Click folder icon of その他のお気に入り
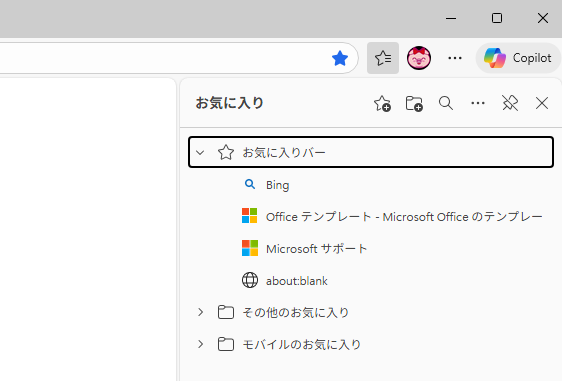 [x=226, y=312]
